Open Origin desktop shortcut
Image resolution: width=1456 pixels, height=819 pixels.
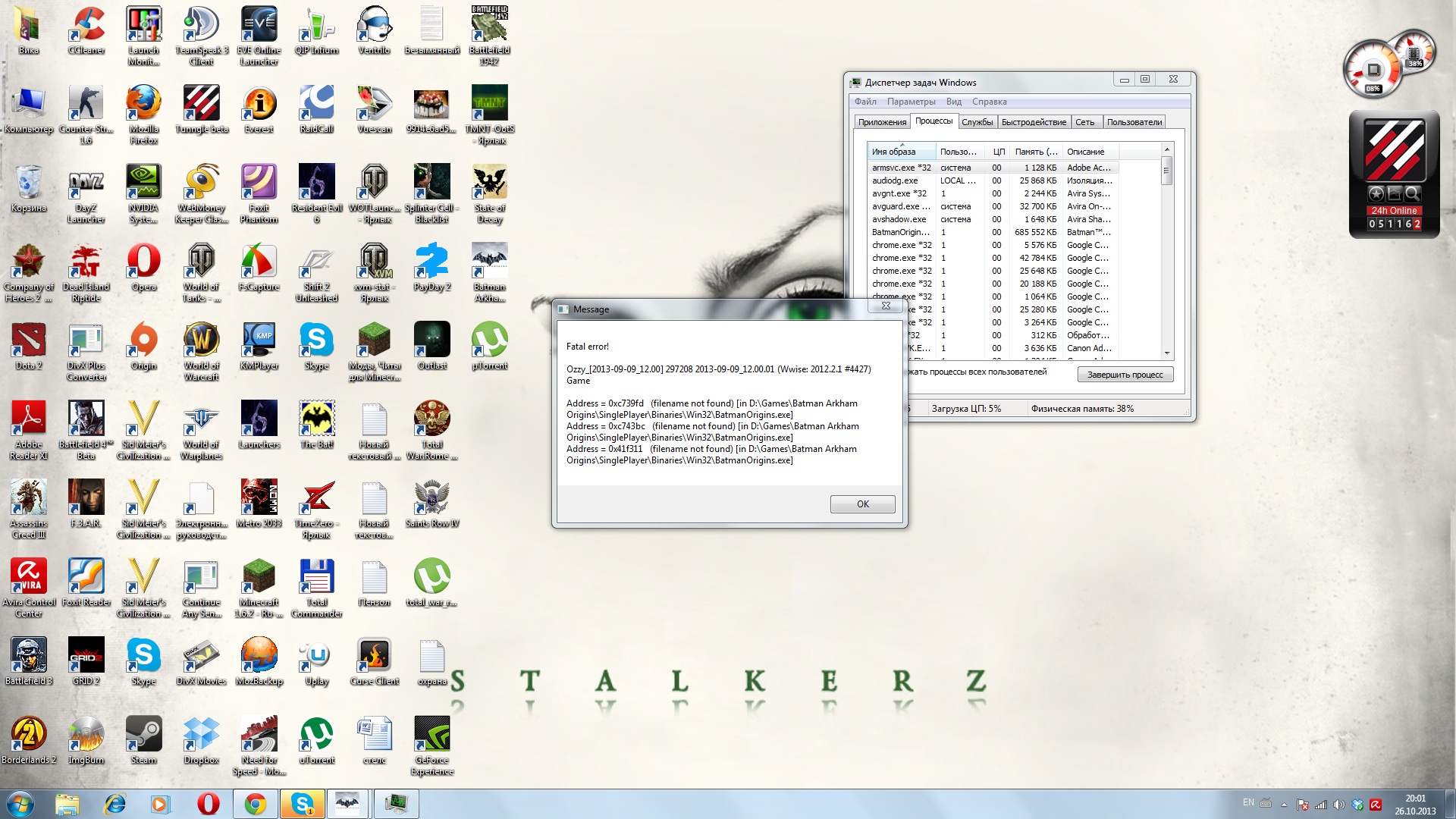[x=144, y=346]
